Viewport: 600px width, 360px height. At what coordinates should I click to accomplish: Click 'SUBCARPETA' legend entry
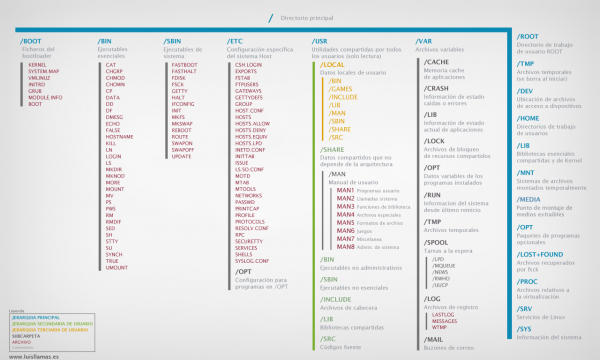tap(26, 336)
